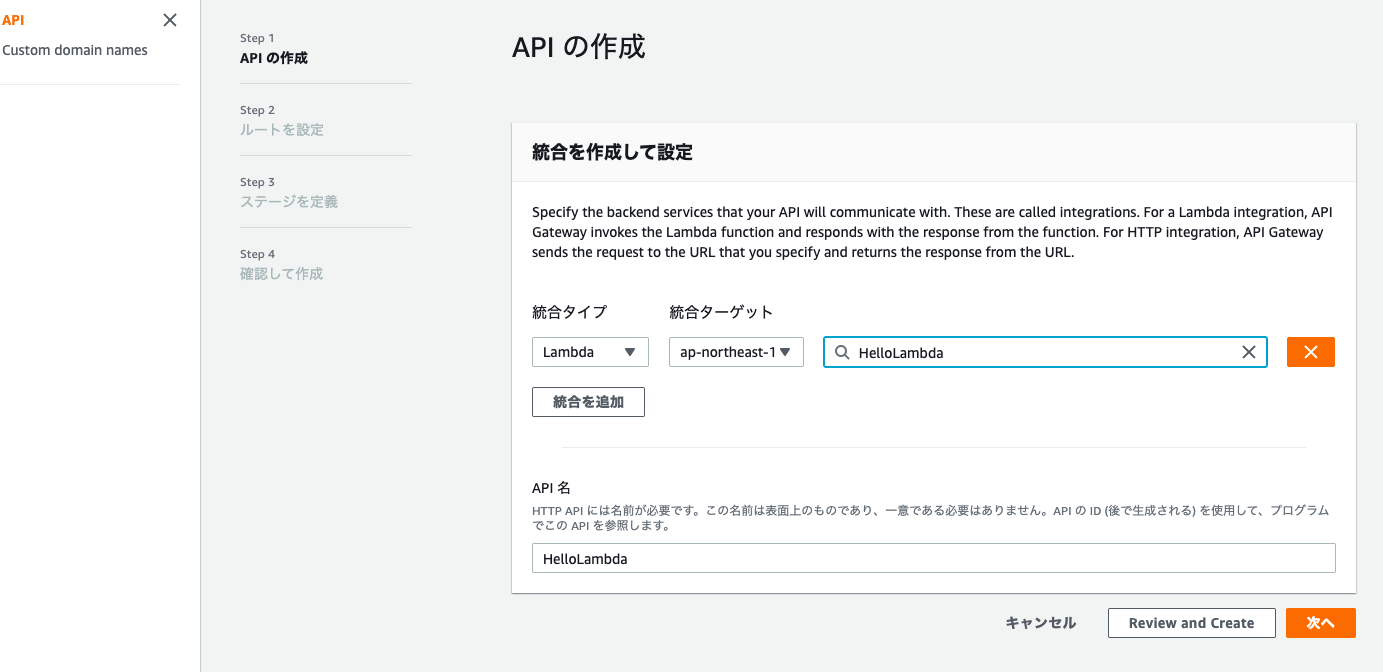Click the orange 次へ button
The height and width of the screenshot is (672, 1383).
(x=1320, y=622)
